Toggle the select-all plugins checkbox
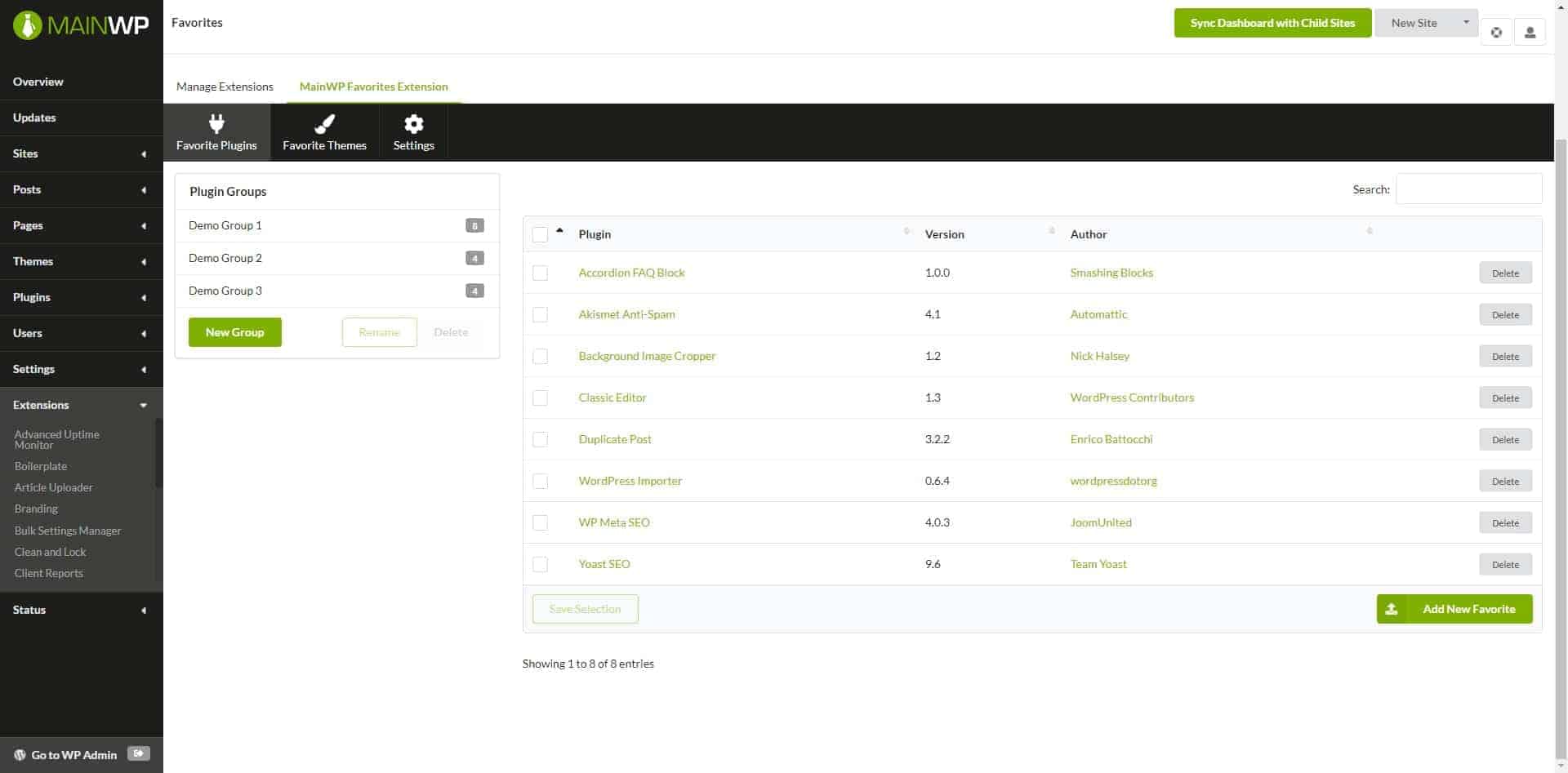Image resolution: width=1568 pixels, height=773 pixels. pyautogui.click(x=540, y=234)
